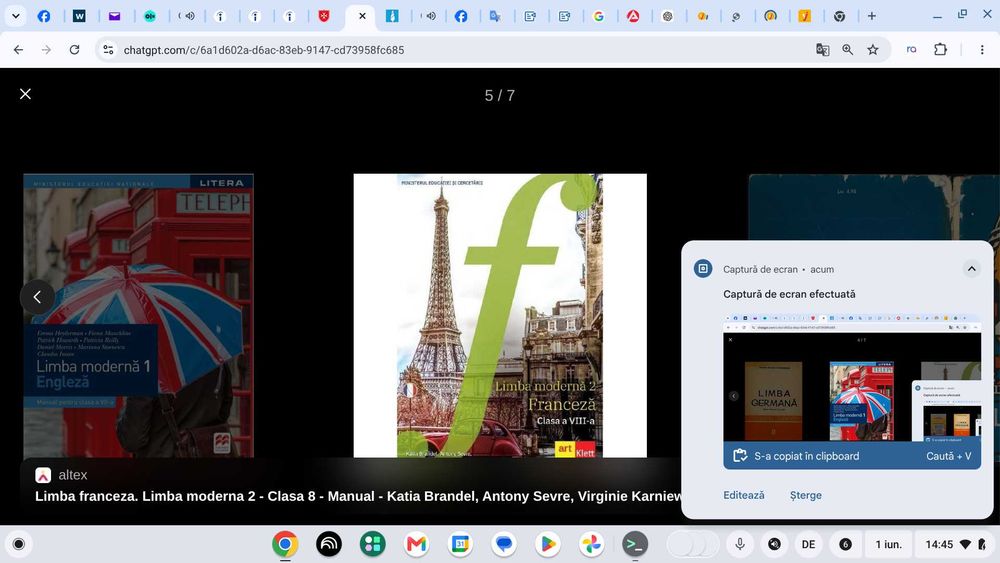Go forward in browser history

[x=46, y=50]
